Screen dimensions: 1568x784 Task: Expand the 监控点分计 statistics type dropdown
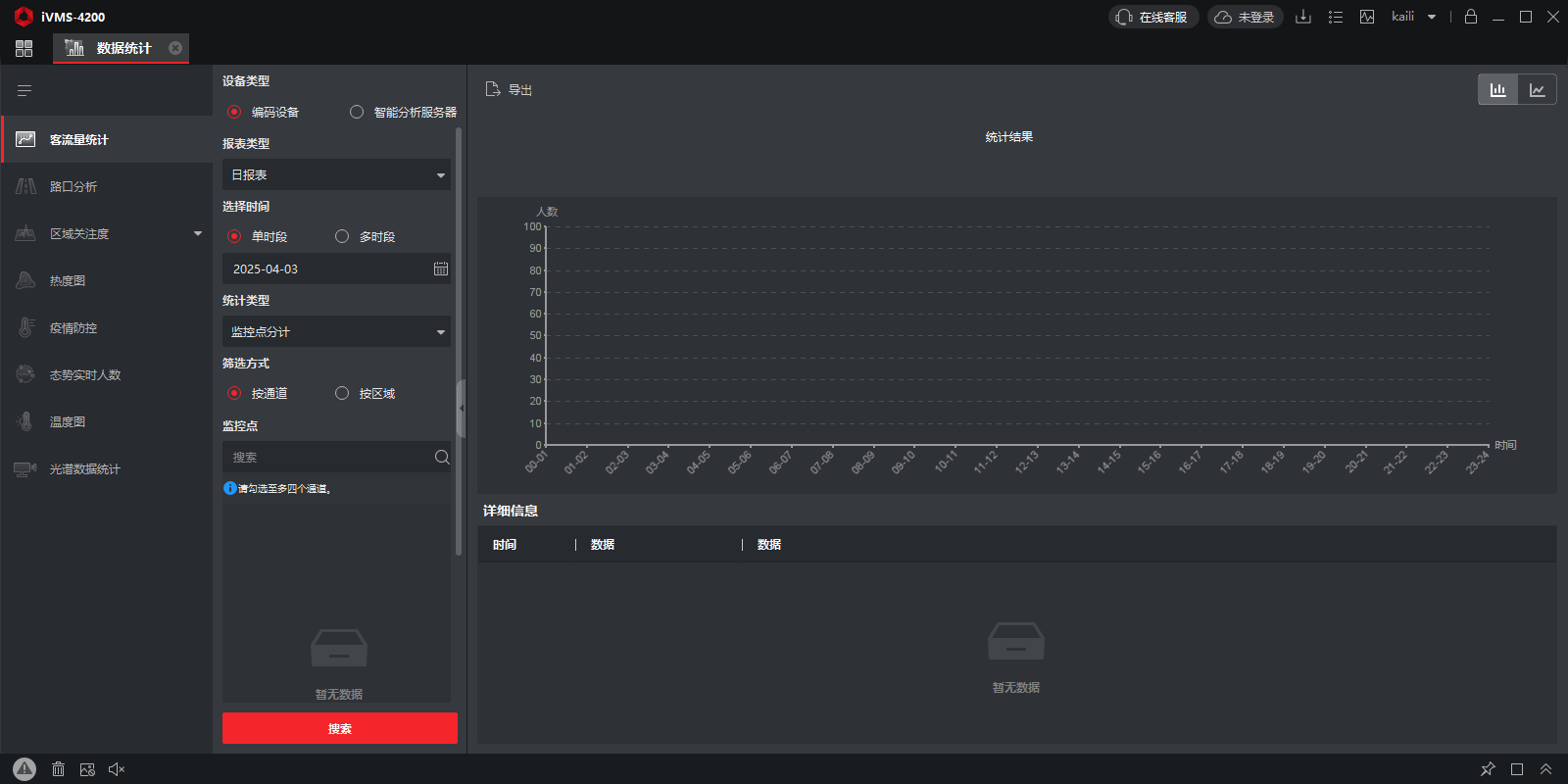336,331
